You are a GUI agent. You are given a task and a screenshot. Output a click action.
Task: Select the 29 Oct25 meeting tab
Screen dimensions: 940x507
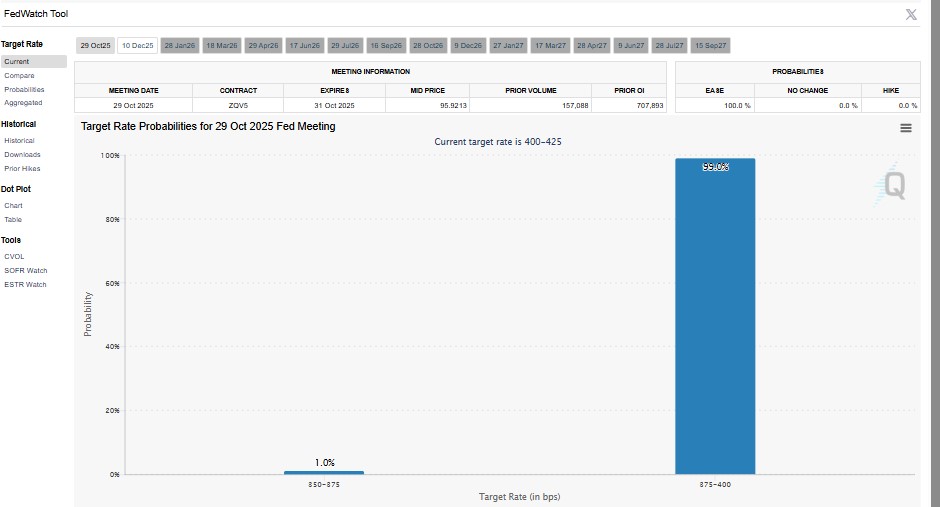96,46
